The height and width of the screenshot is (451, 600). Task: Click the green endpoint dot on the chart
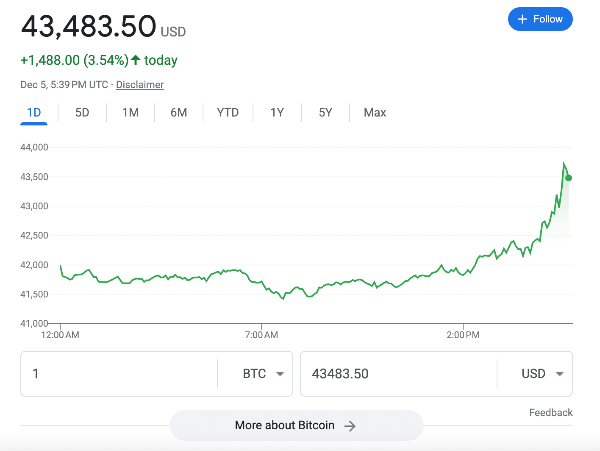tap(569, 178)
